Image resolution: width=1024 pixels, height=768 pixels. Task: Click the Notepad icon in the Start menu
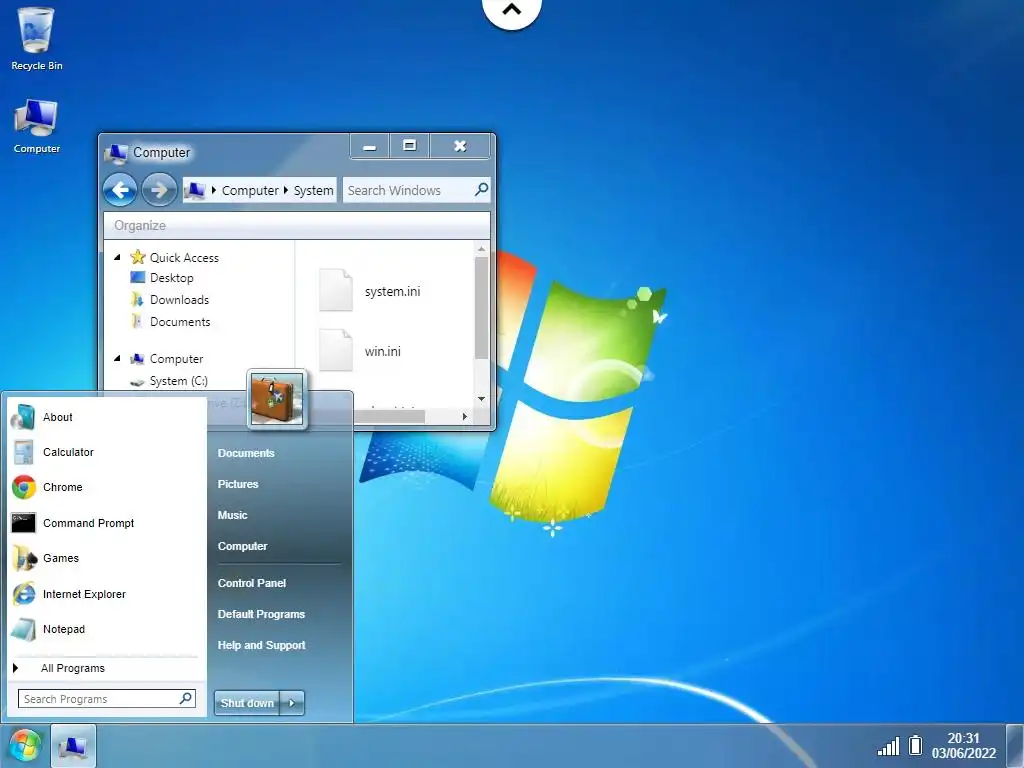[x=24, y=630]
